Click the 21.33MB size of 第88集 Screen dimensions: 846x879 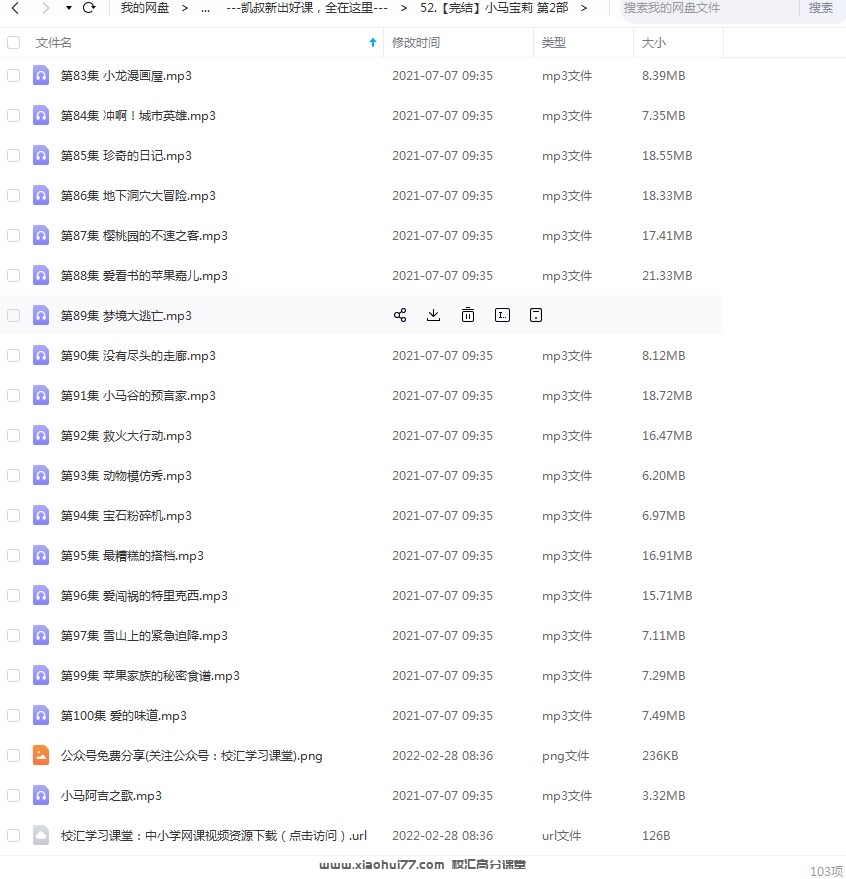click(667, 275)
